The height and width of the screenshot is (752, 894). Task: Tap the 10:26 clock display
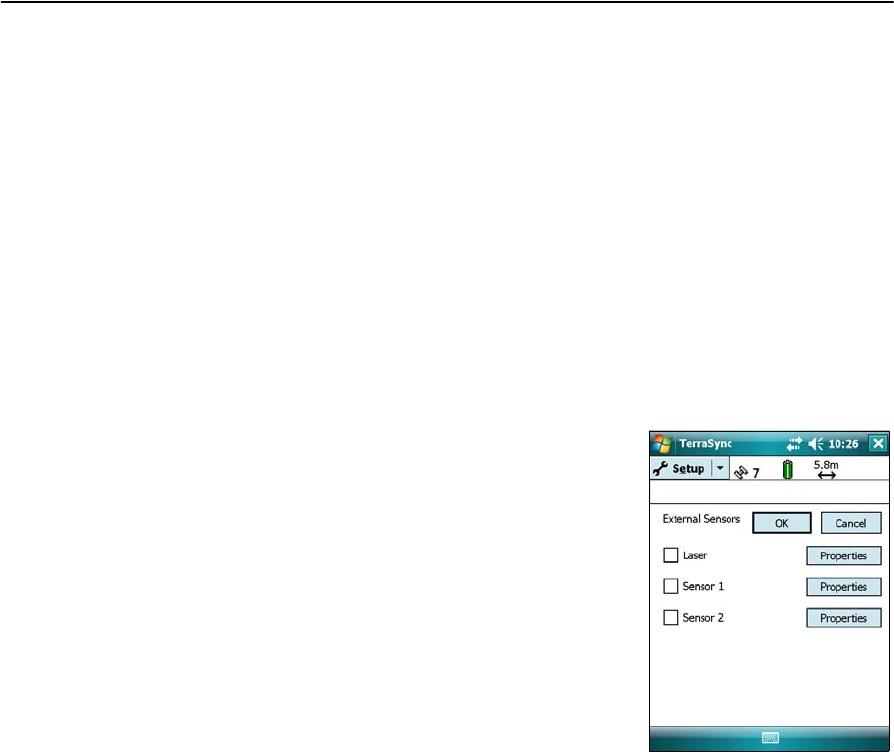tap(843, 444)
